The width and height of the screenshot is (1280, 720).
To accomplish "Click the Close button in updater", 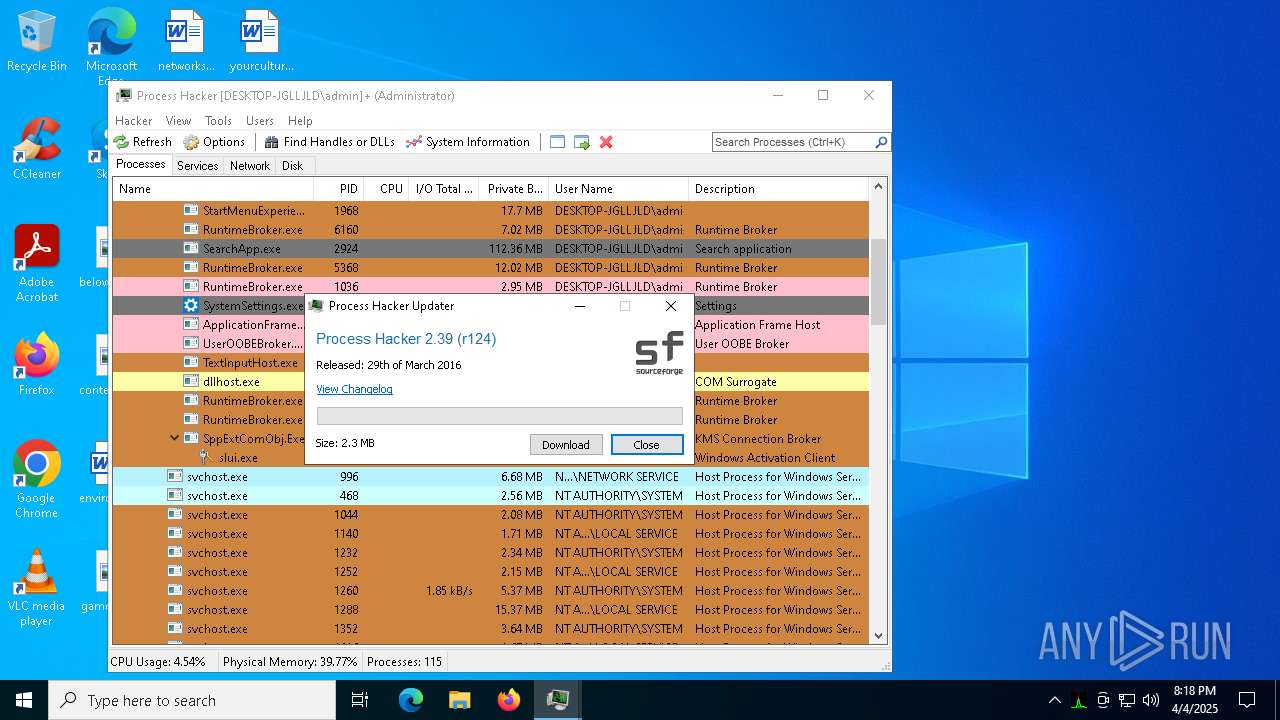I will point(647,445).
